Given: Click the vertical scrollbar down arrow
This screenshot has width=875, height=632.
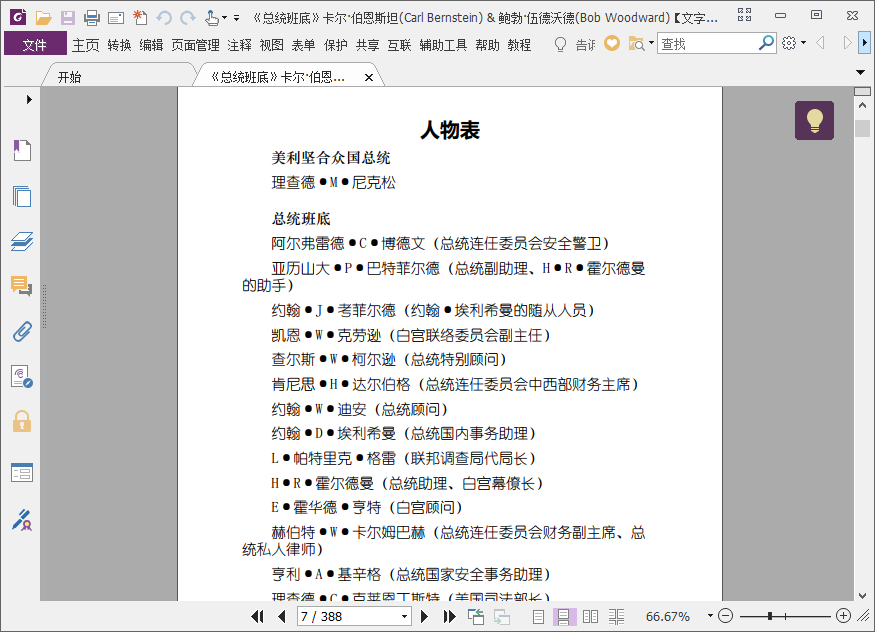Looking at the screenshot, I should click(862, 595).
